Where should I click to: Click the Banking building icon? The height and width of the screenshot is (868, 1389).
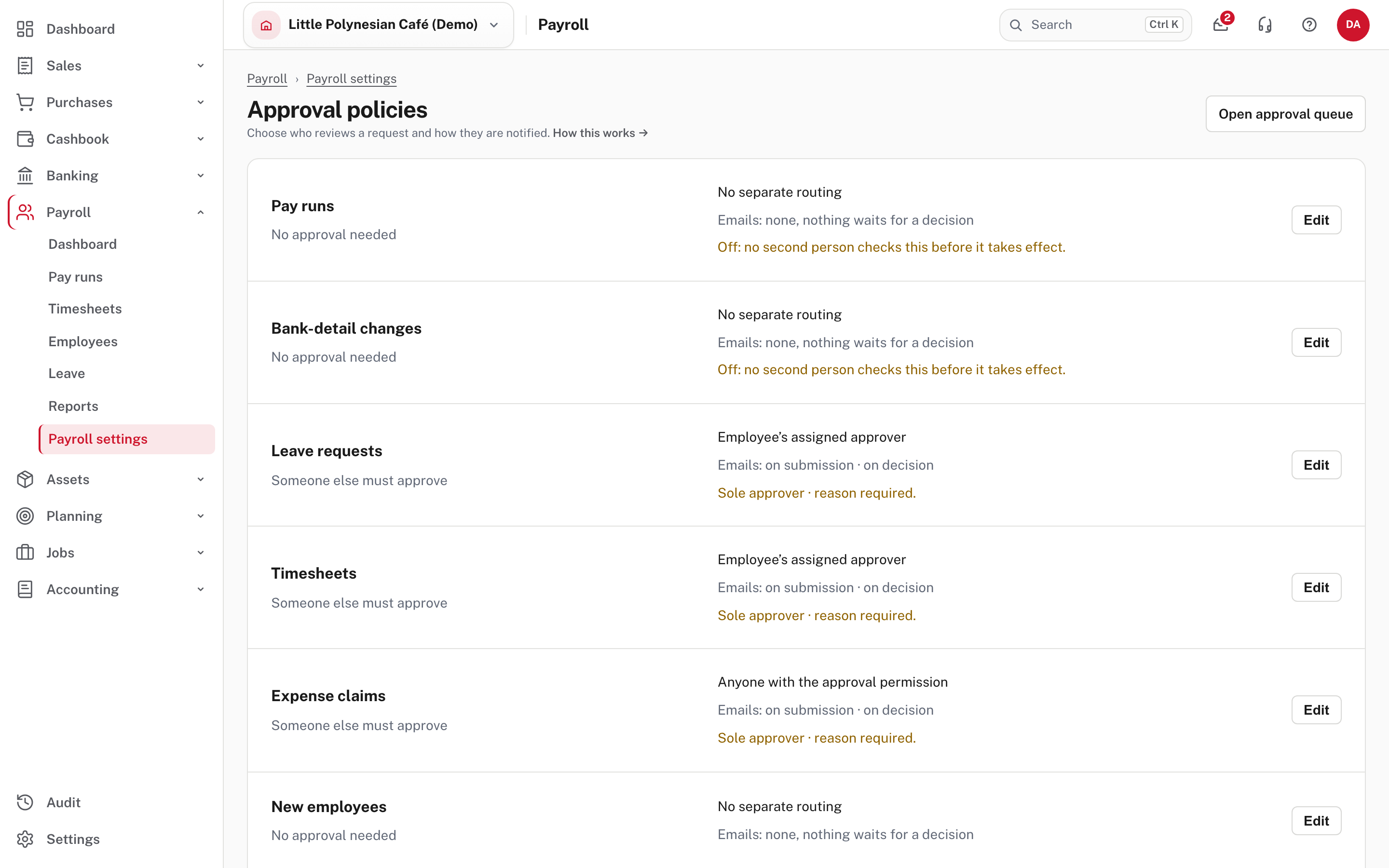(x=25, y=176)
